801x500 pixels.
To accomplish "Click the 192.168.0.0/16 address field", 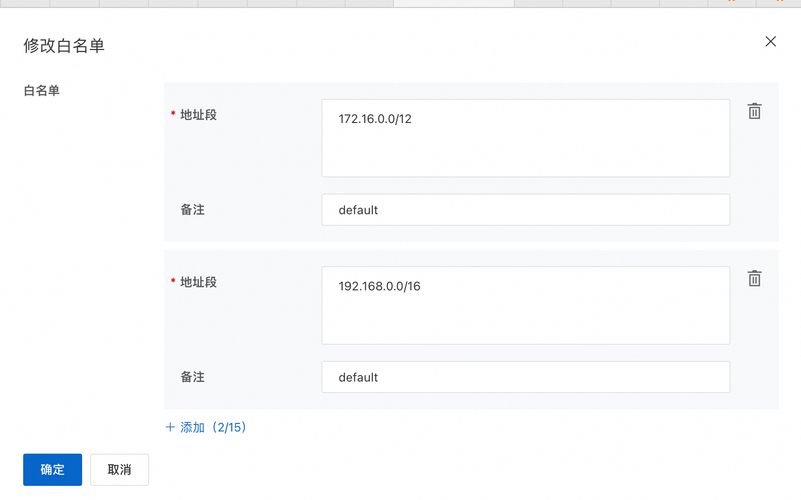I will [526, 305].
